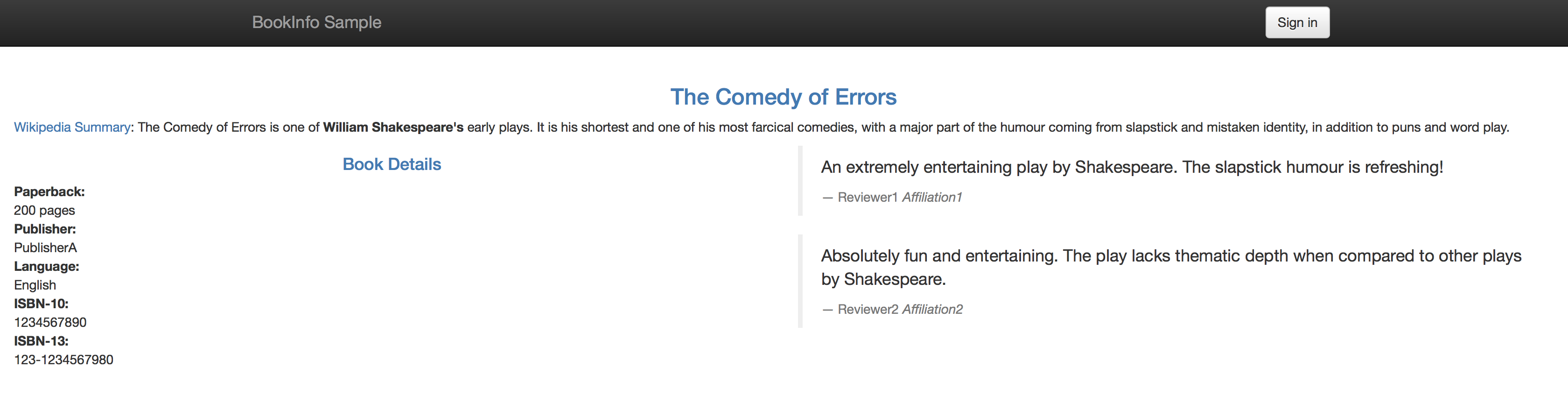
Task: Click the Affiliation1 italic text
Action: [932, 198]
